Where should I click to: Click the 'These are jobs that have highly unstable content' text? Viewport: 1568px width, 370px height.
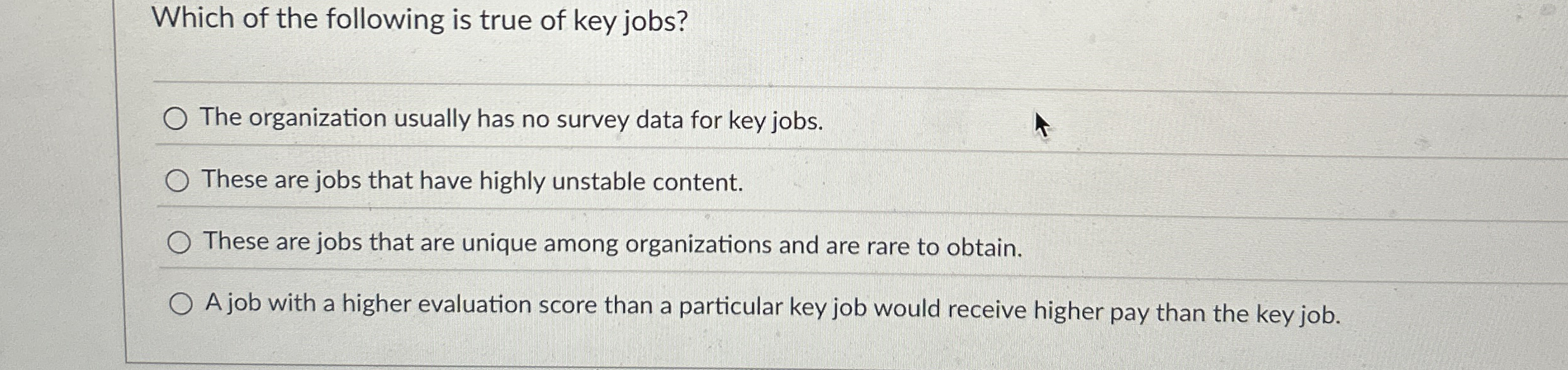pos(472,182)
